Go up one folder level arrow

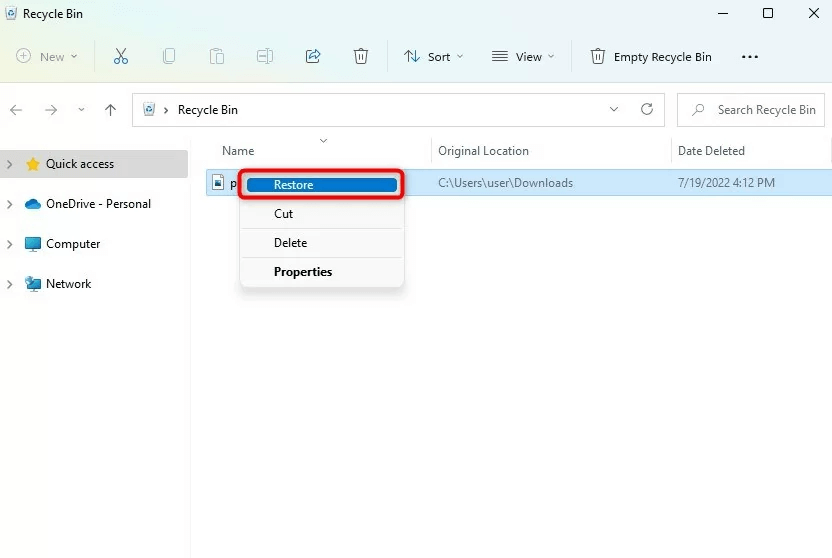pos(110,110)
